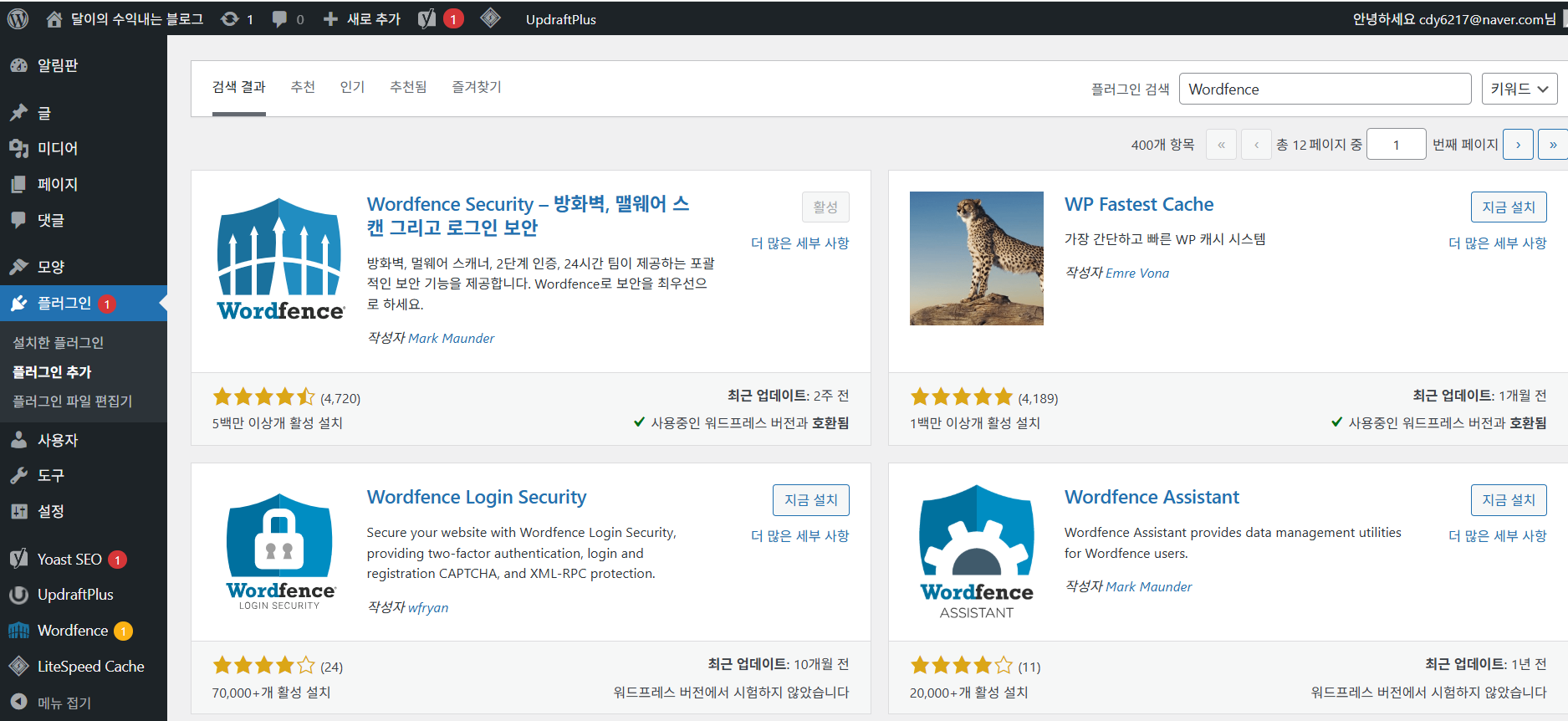Collapse the menu with 메뉴 접기 icon
The image size is (1568, 721).
[18, 703]
